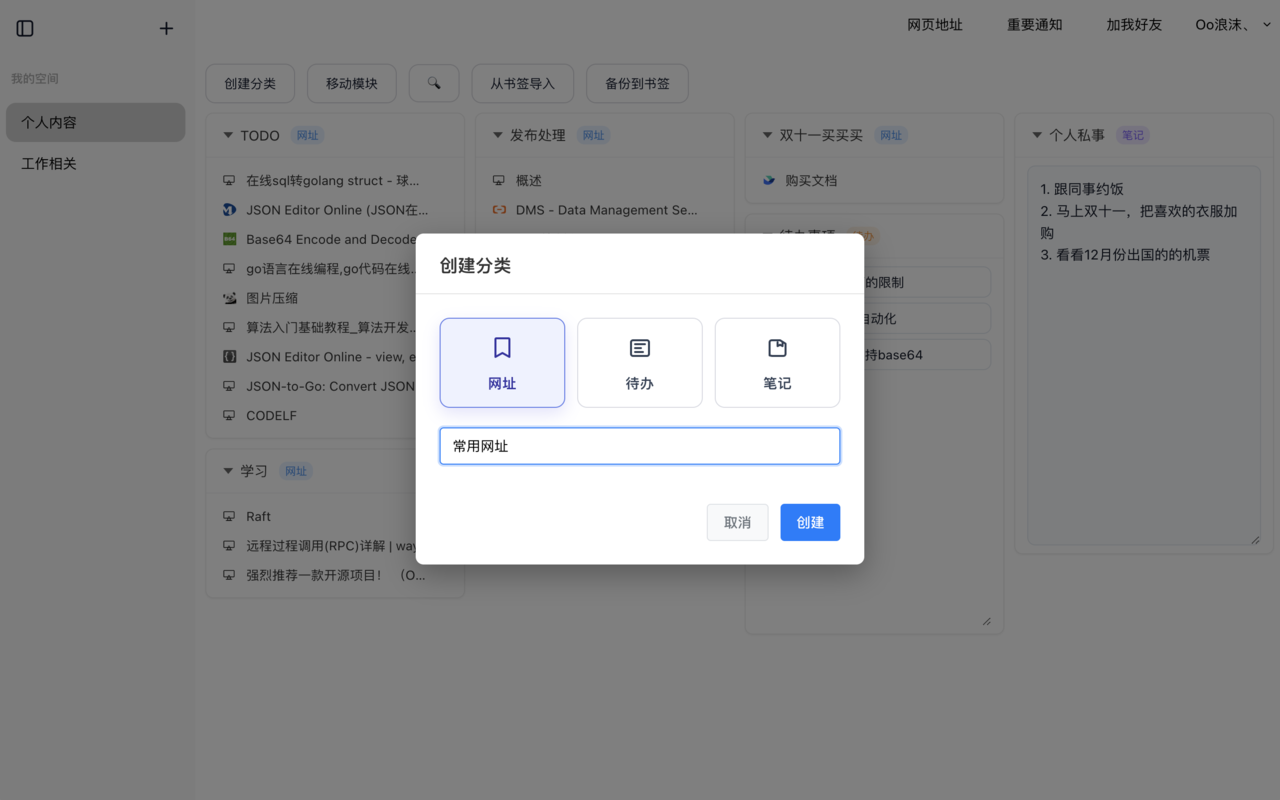Click the 个人私事 note resize handle
The height and width of the screenshot is (800, 1280).
pyautogui.click(x=1255, y=540)
